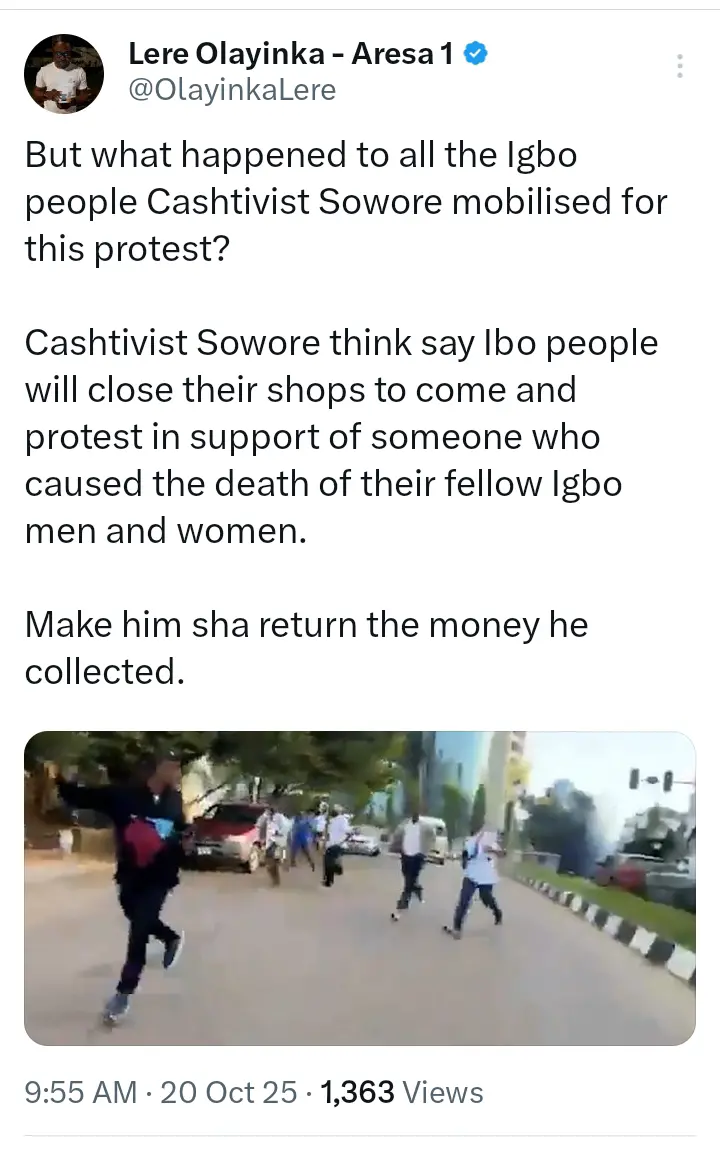Click the words 'this protest?' in tweet
The width and height of the screenshot is (720, 1153).
128,249
